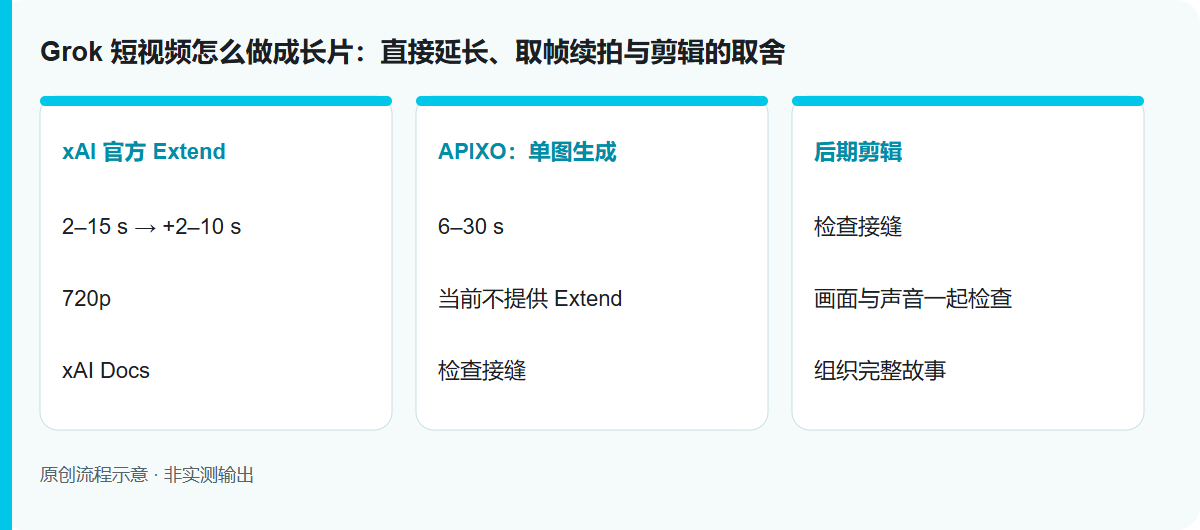Click the "6–30 s" duration text
The image size is (1200, 530).
pyautogui.click(x=471, y=227)
